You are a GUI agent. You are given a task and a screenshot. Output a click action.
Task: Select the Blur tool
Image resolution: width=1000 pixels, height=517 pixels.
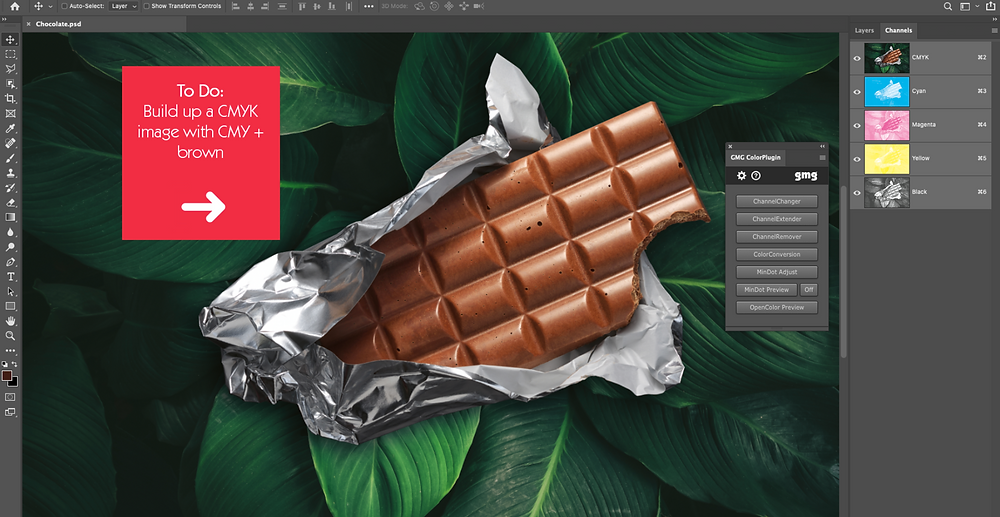coord(11,232)
